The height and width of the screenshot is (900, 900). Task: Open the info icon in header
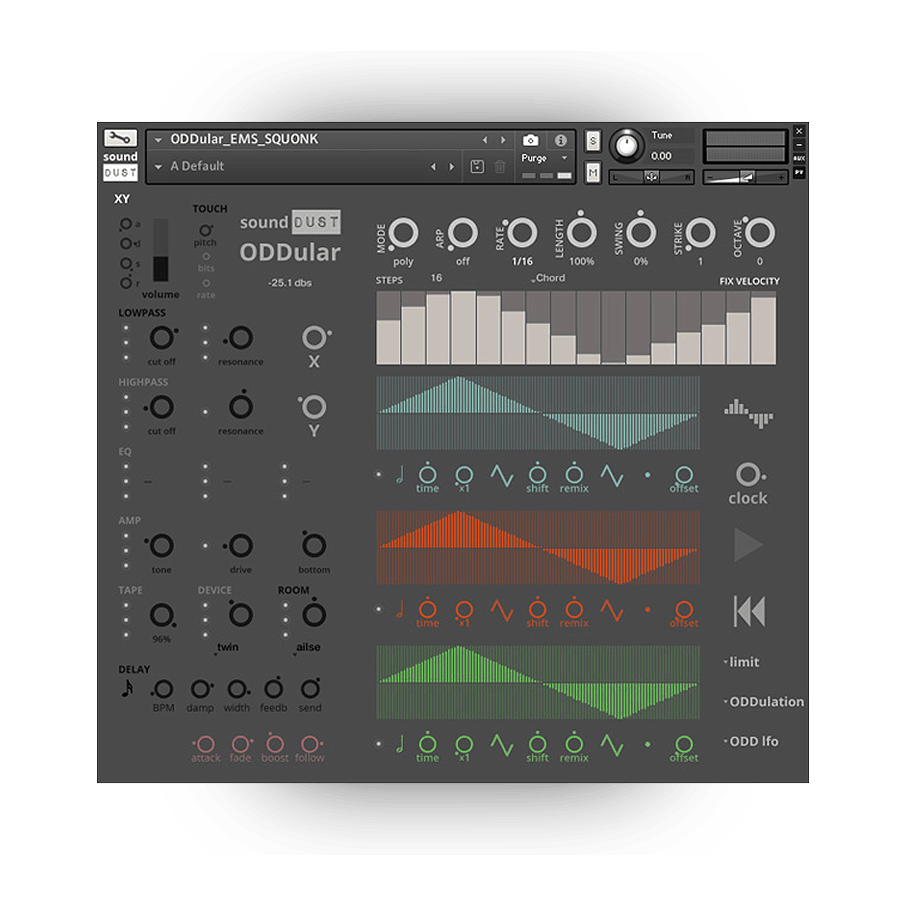point(560,140)
